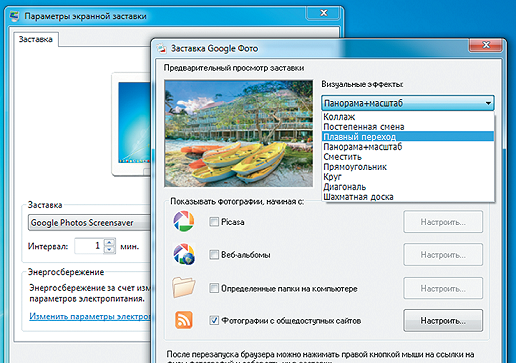Select Круг effect
516x363 pixels.
point(408,177)
